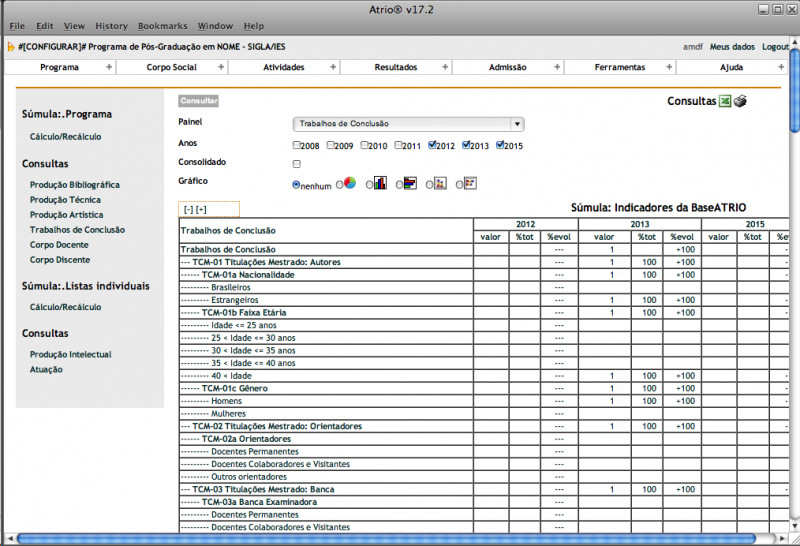
Task: Toggle the Consolidado checkbox
Action: pyautogui.click(x=297, y=163)
